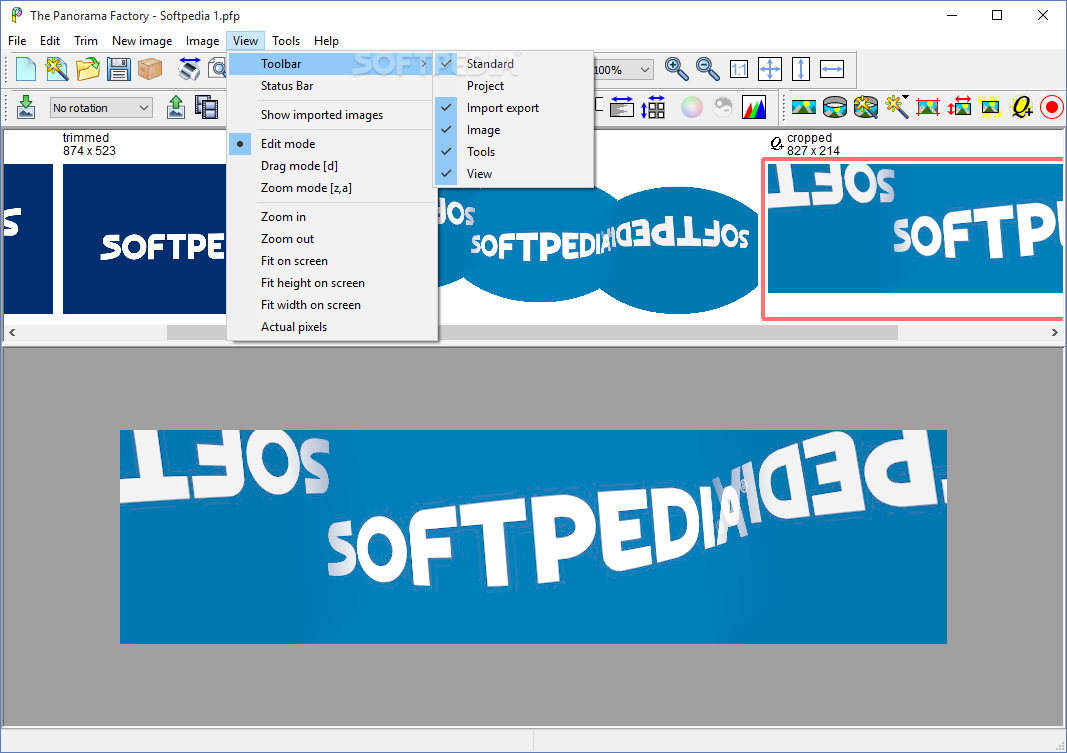
Task: Click the film strip icon
Action: pyautogui.click(x=206, y=107)
